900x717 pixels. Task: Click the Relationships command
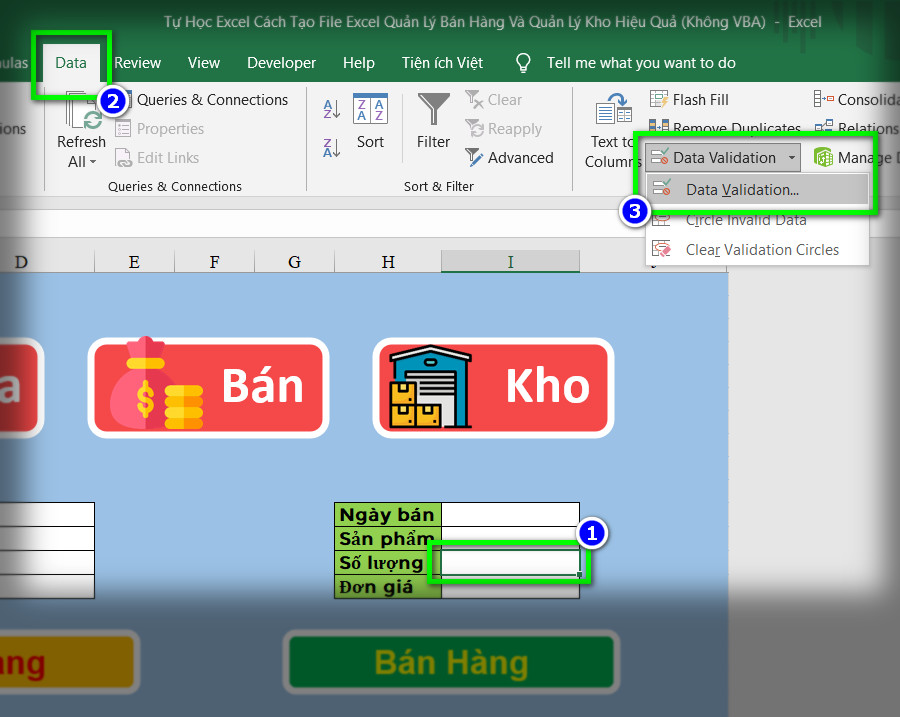click(856, 127)
